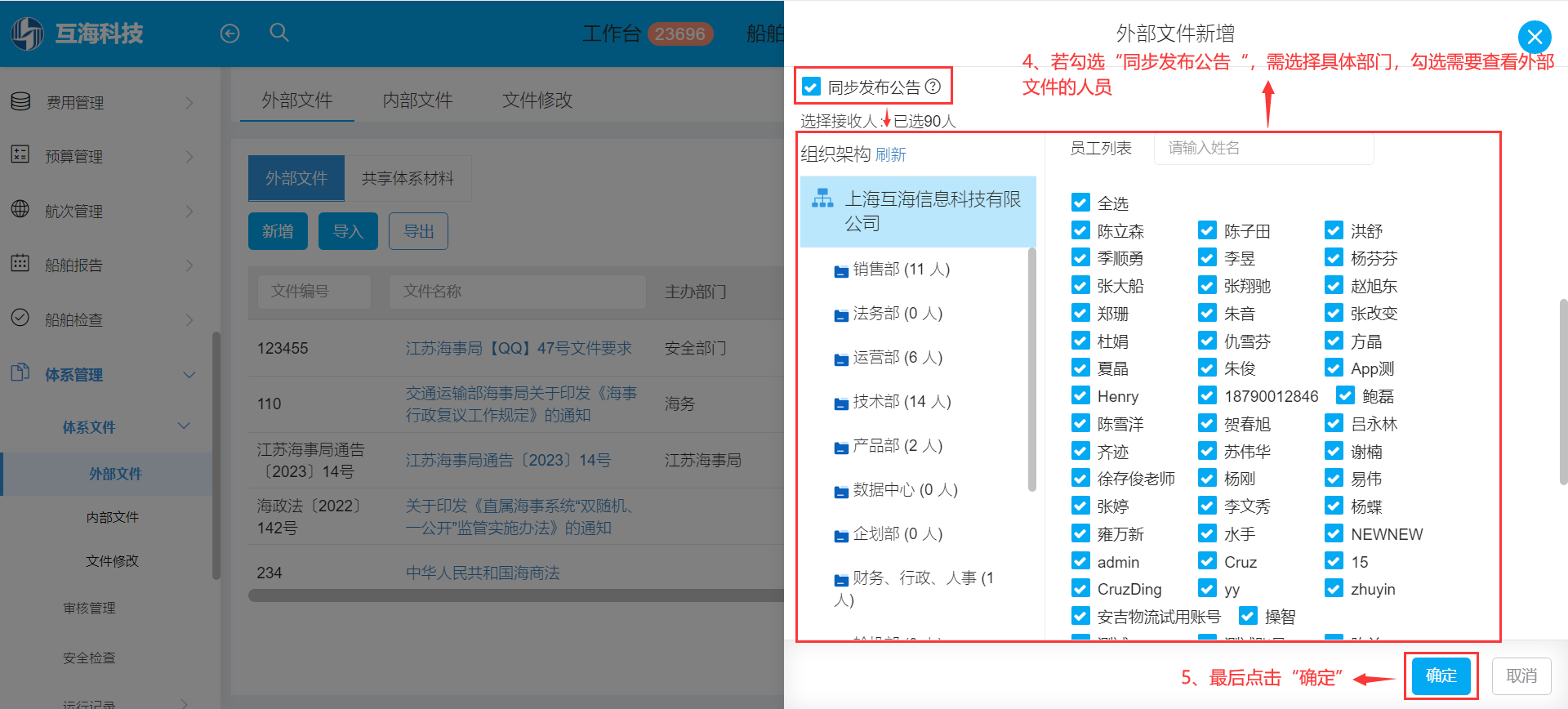Open 审核管理 in the sidebar

click(x=89, y=608)
